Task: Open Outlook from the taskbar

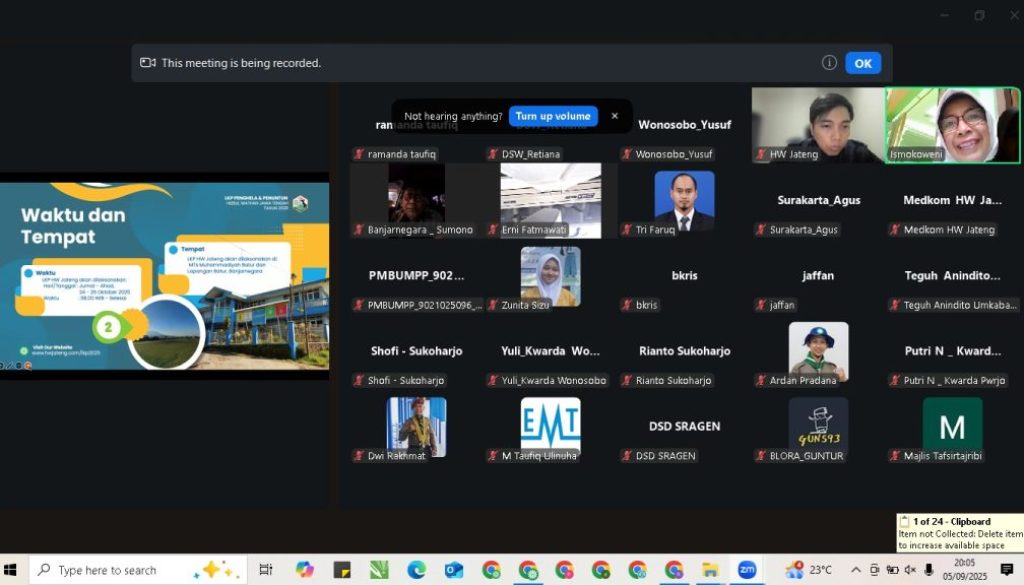Action: tap(454, 570)
